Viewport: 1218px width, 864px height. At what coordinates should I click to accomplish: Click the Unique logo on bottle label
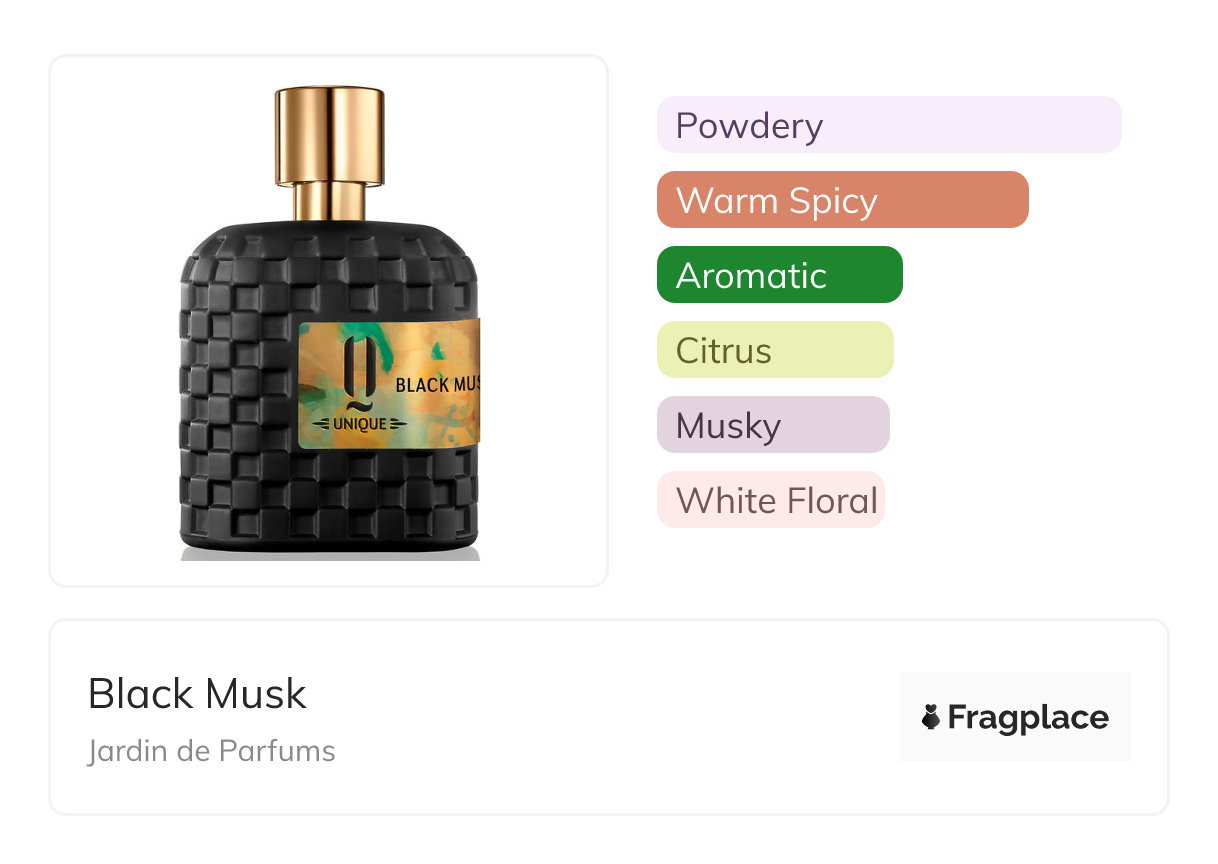click(351, 425)
